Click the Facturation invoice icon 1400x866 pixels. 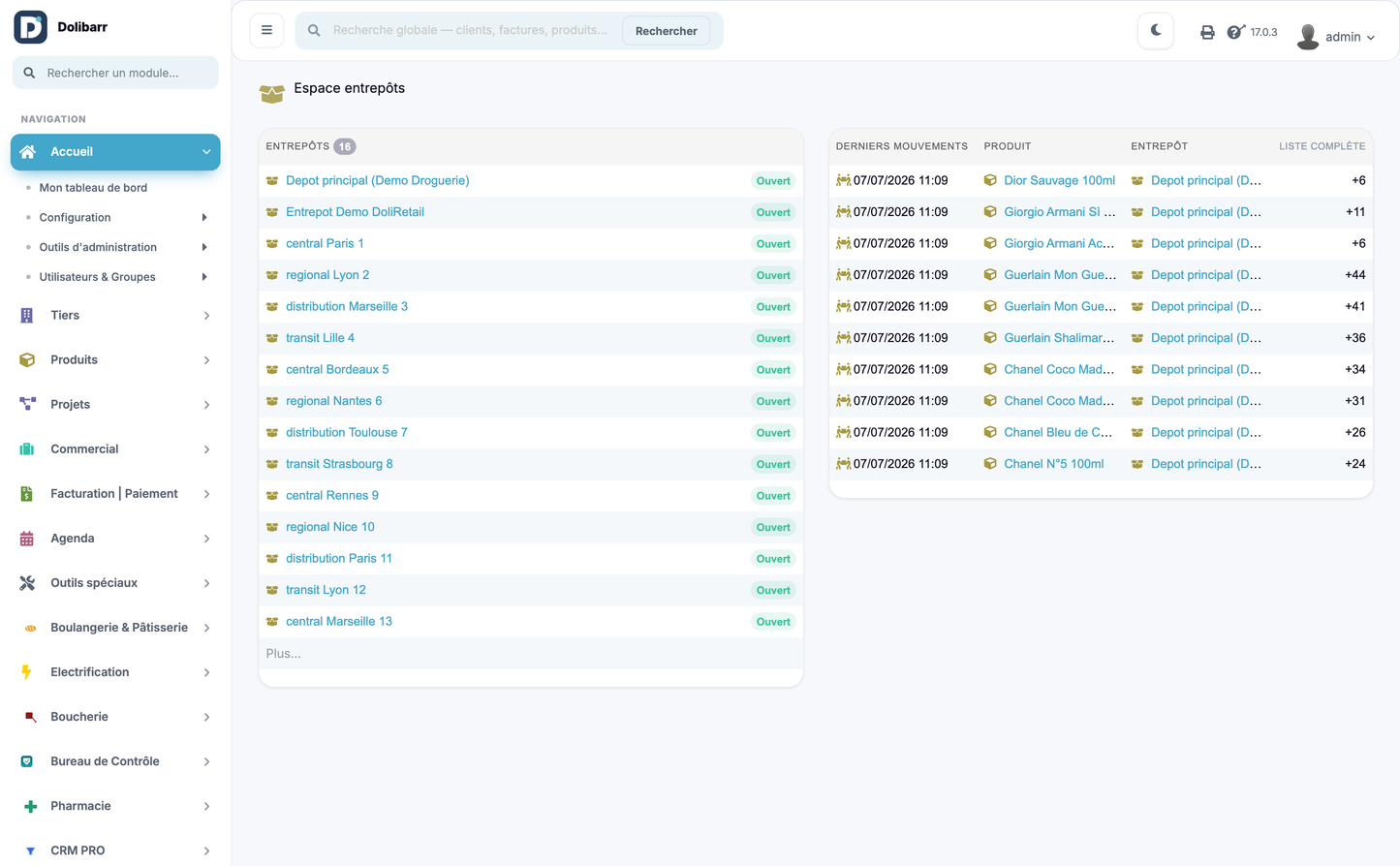(x=27, y=494)
